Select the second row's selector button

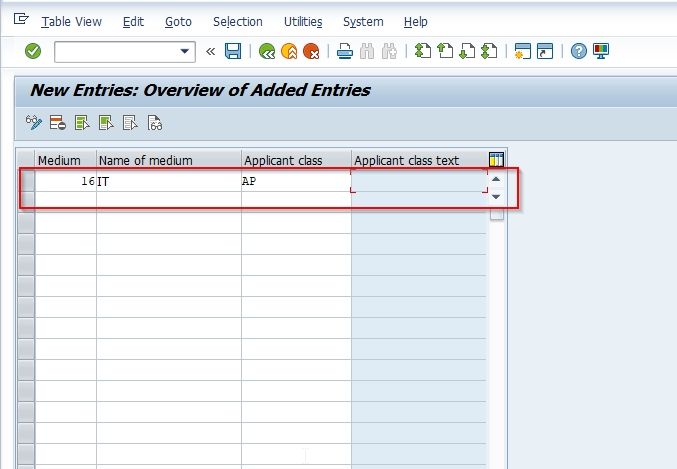click(26, 202)
